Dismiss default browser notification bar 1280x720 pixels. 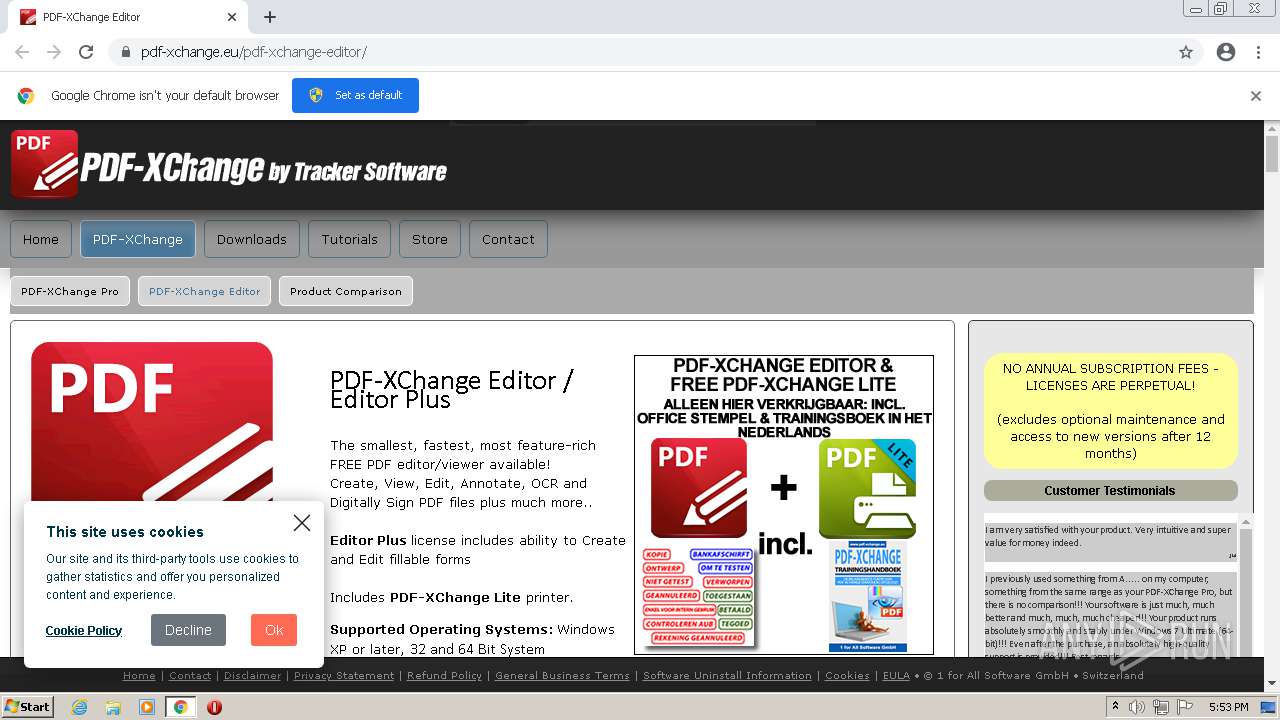[1256, 96]
